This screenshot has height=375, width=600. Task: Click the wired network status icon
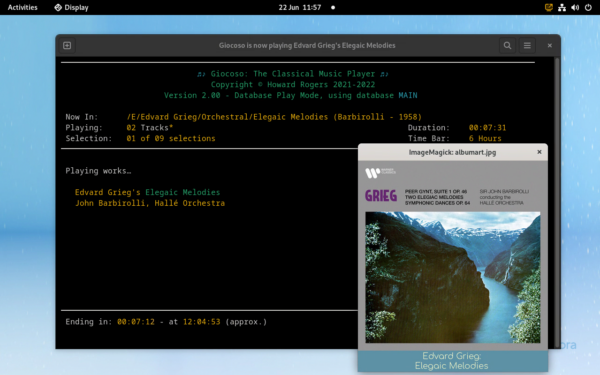coord(562,7)
